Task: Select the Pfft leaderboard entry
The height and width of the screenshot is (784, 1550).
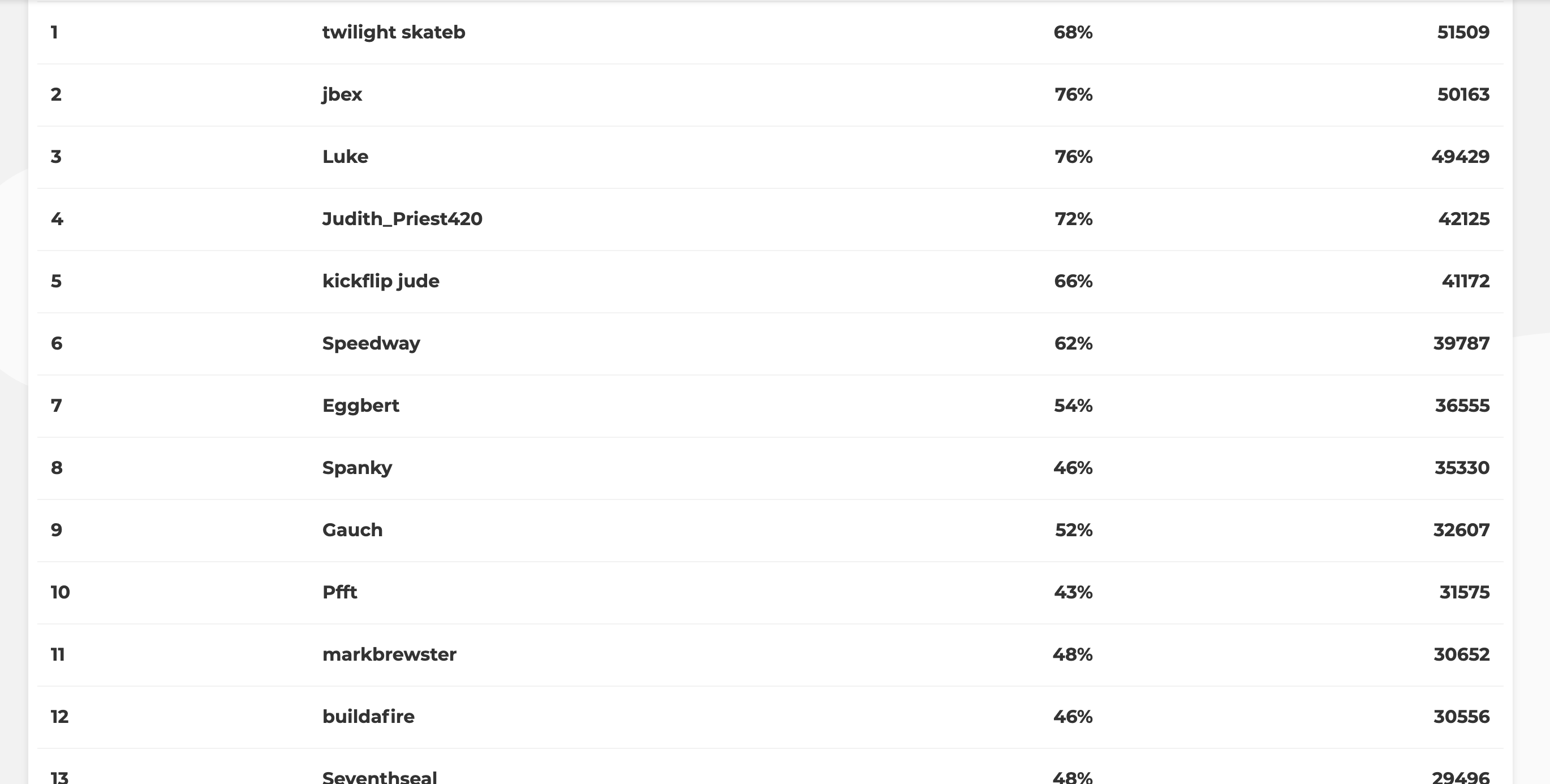Action: (x=339, y=592)
